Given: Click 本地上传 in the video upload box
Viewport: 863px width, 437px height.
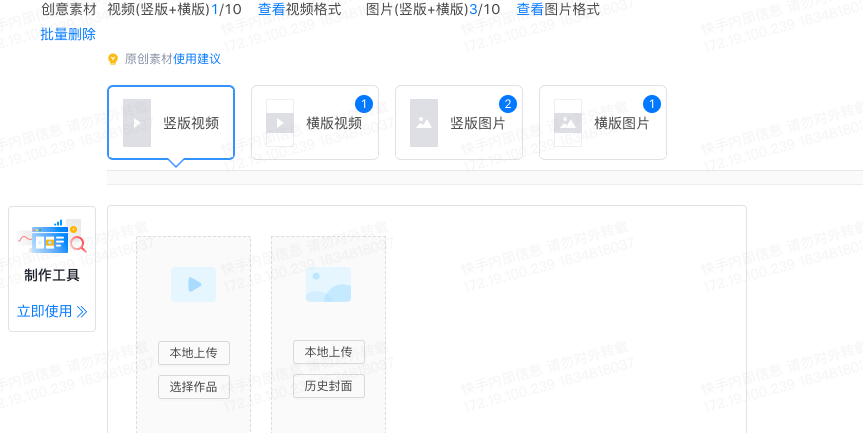Looking at the screenshot, I should coord(194,353).
